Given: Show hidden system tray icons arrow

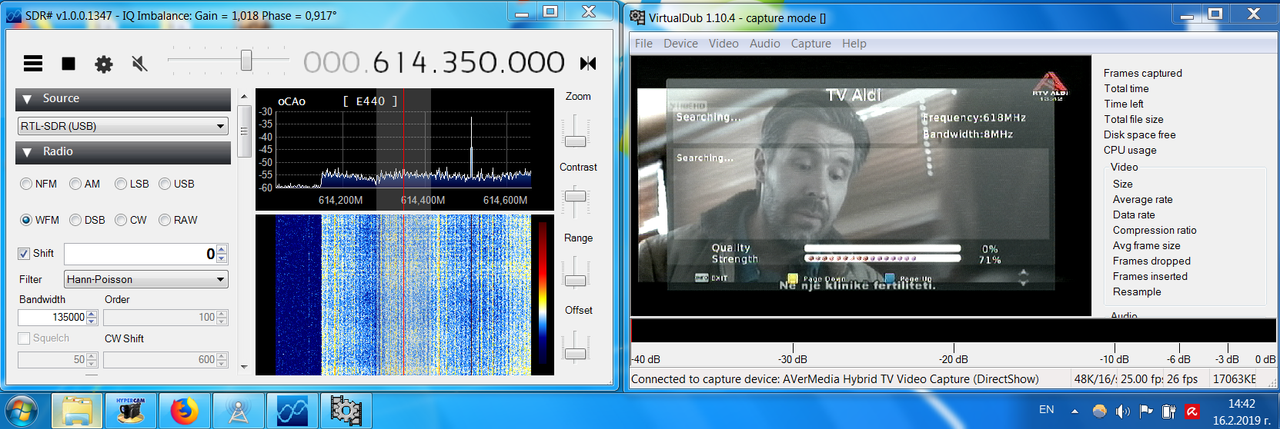Looking at the screenshot, I should 1075,410.
